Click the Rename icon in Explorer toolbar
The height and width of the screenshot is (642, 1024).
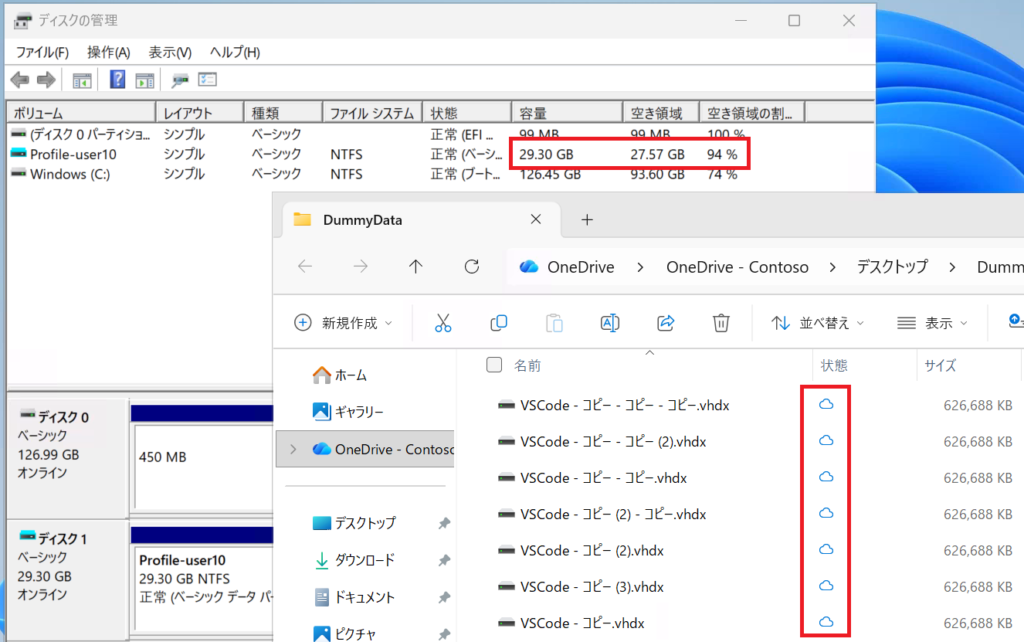pyautogui.click(x=609, y=323)
